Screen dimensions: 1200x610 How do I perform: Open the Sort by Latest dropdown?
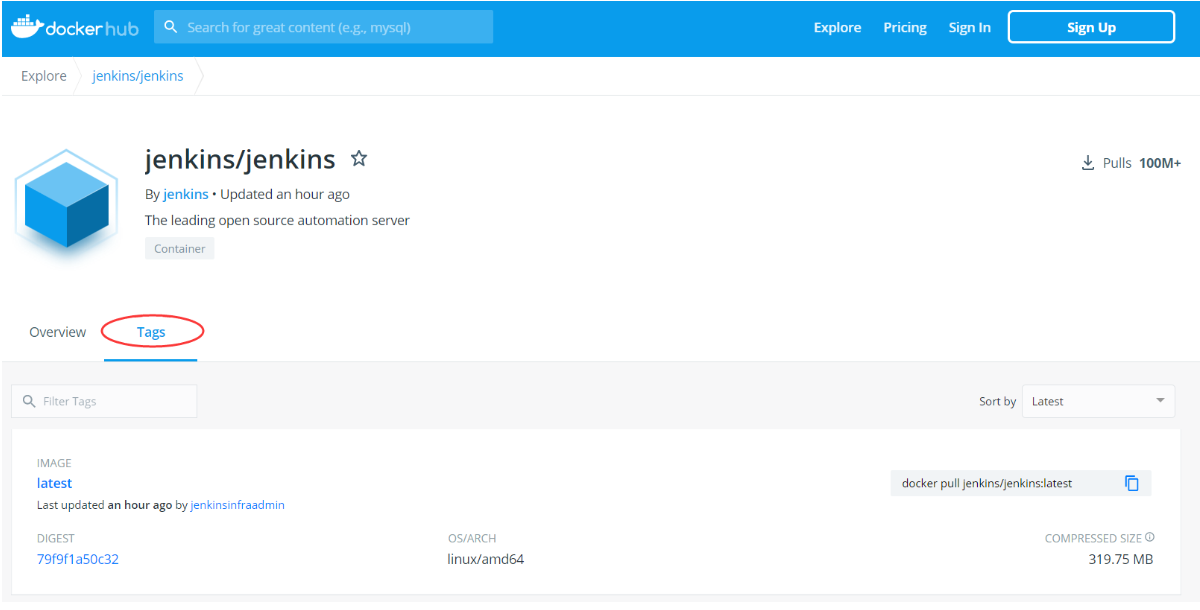(x=1100, y=401)
